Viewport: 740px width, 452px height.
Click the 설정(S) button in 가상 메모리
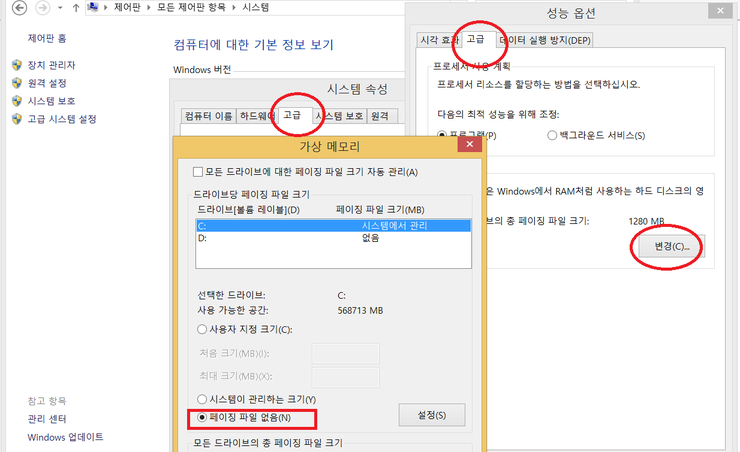[432, 415]
